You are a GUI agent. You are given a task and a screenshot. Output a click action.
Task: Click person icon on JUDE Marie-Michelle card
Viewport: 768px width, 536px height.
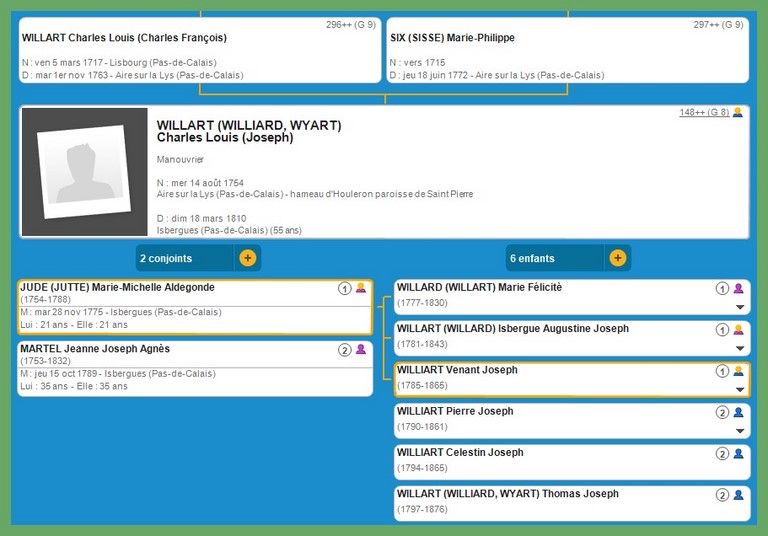[x=361, y=288]
